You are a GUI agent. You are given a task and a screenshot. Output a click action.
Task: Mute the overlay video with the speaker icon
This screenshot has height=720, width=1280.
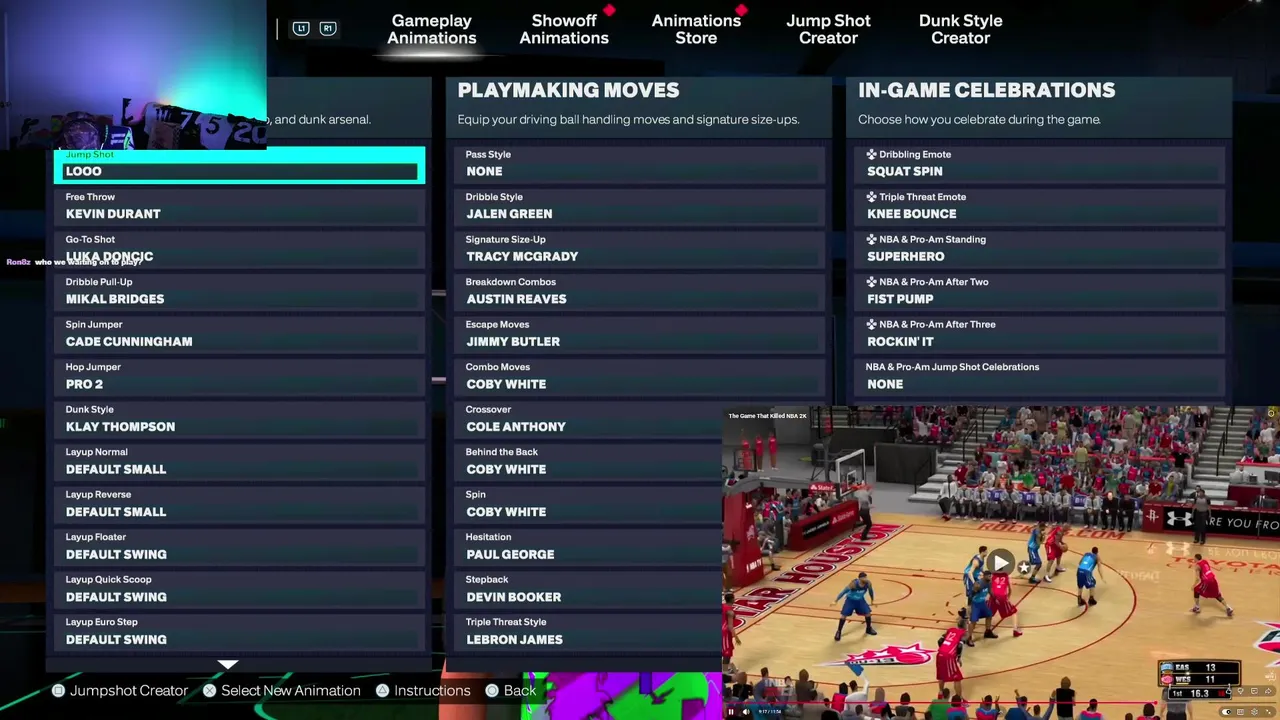tap(745, 712)
